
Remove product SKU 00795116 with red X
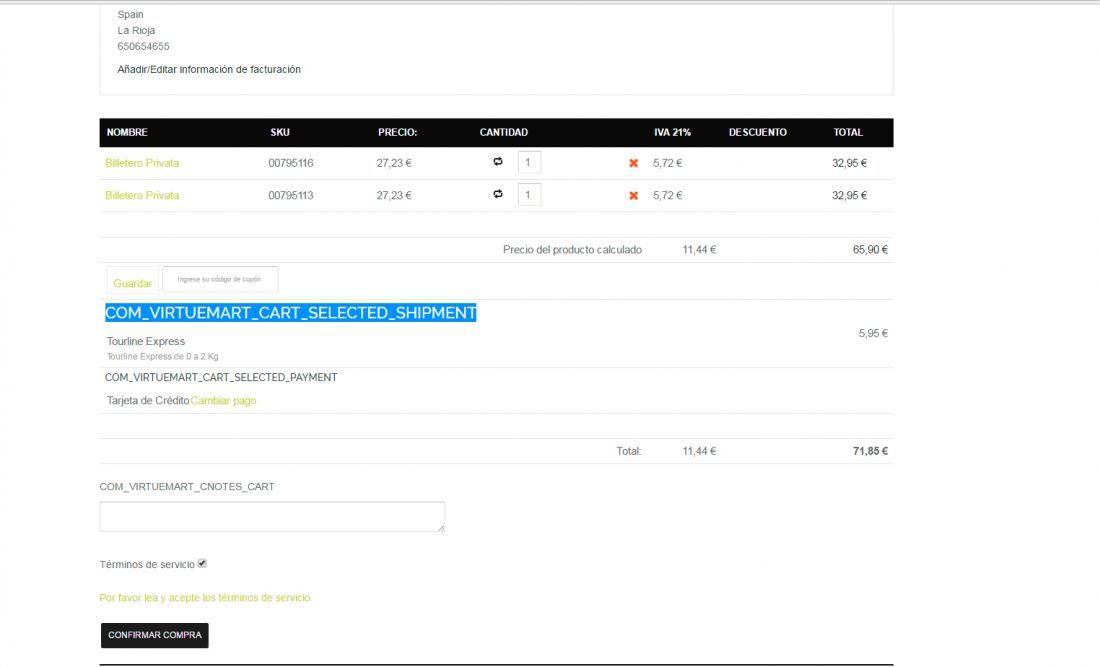tap(633, 163)
